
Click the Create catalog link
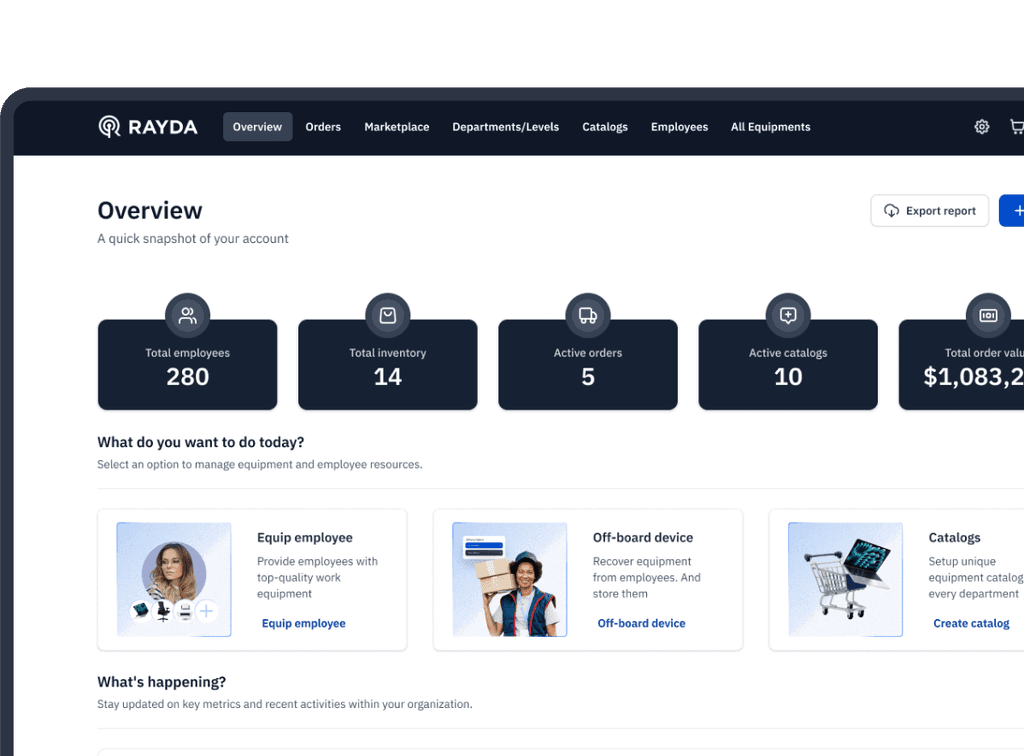[971, 623]
